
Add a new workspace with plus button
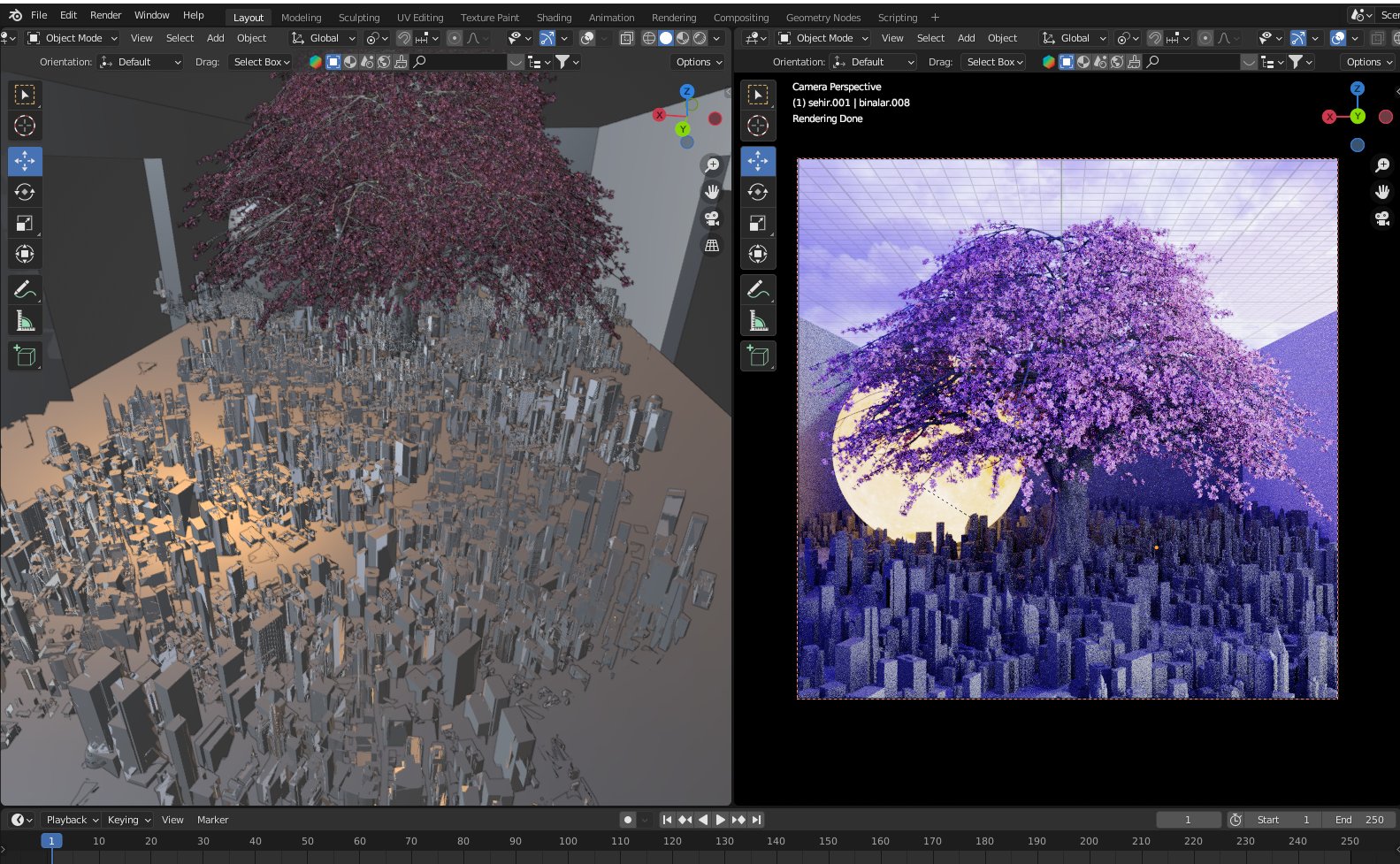click(935, 18)
